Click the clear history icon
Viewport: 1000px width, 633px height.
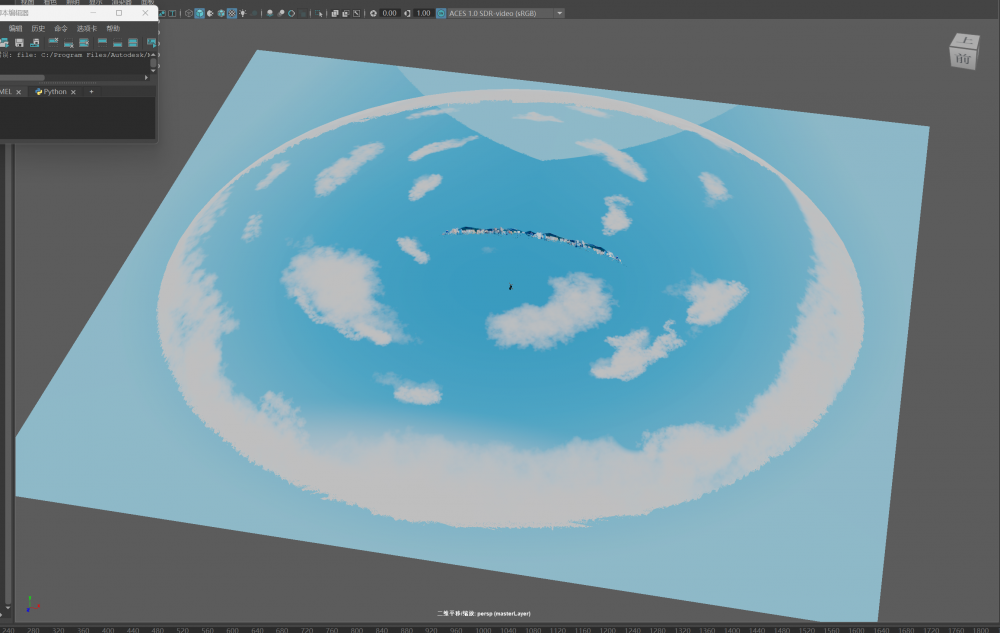53,43
